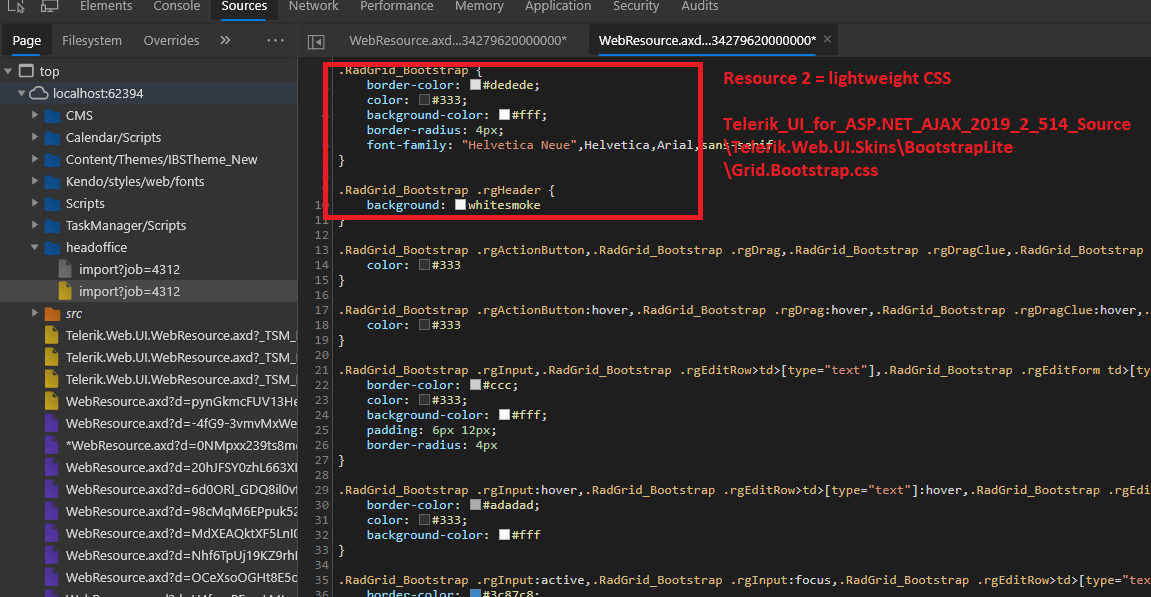
Task: Collapse the top frame tree node
Action: pos(9,71)
